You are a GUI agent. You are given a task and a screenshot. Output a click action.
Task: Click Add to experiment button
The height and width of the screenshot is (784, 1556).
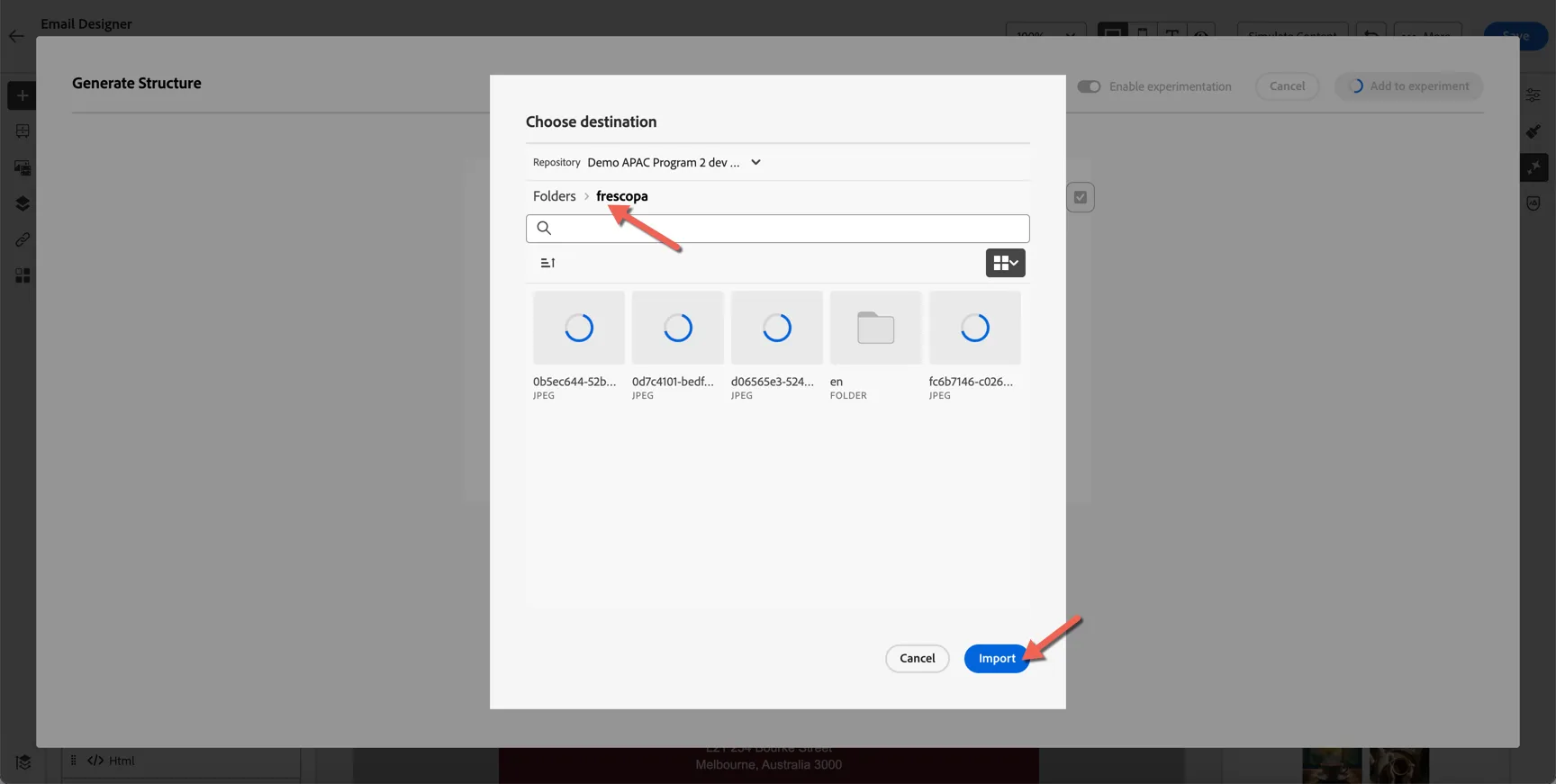point(1409,86)
